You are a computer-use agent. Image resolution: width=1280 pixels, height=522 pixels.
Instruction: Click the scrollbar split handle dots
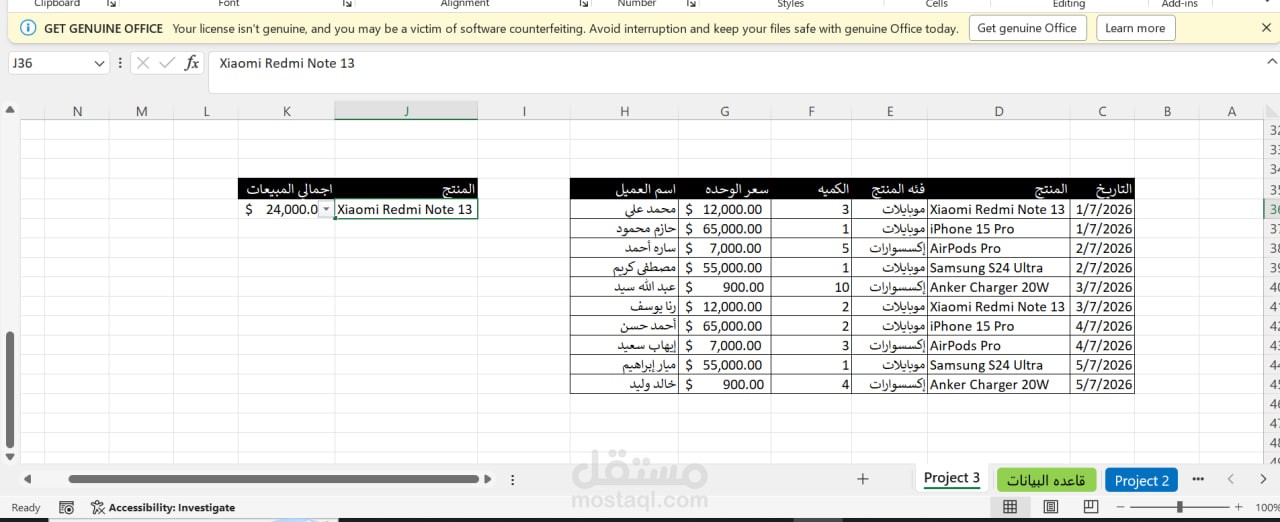(x=513, y=479)
